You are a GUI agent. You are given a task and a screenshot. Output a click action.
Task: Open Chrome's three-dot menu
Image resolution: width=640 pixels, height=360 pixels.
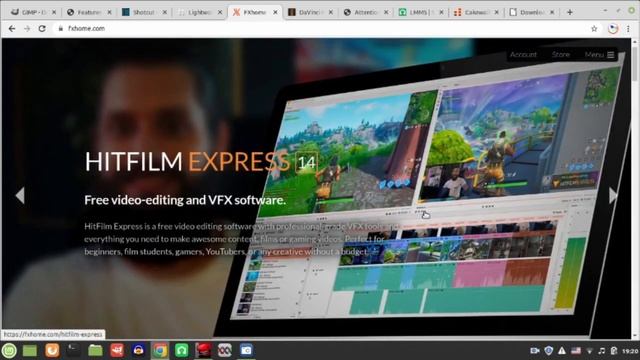pos(628,29)
